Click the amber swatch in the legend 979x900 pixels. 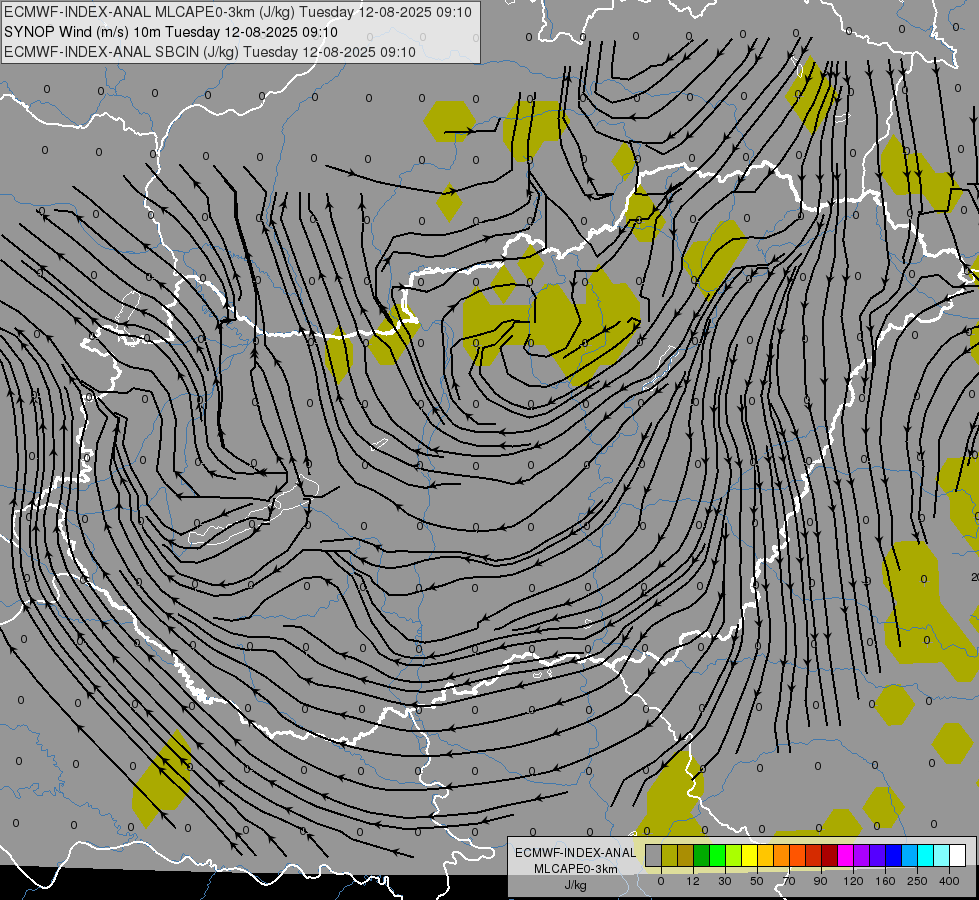point(766,855)
